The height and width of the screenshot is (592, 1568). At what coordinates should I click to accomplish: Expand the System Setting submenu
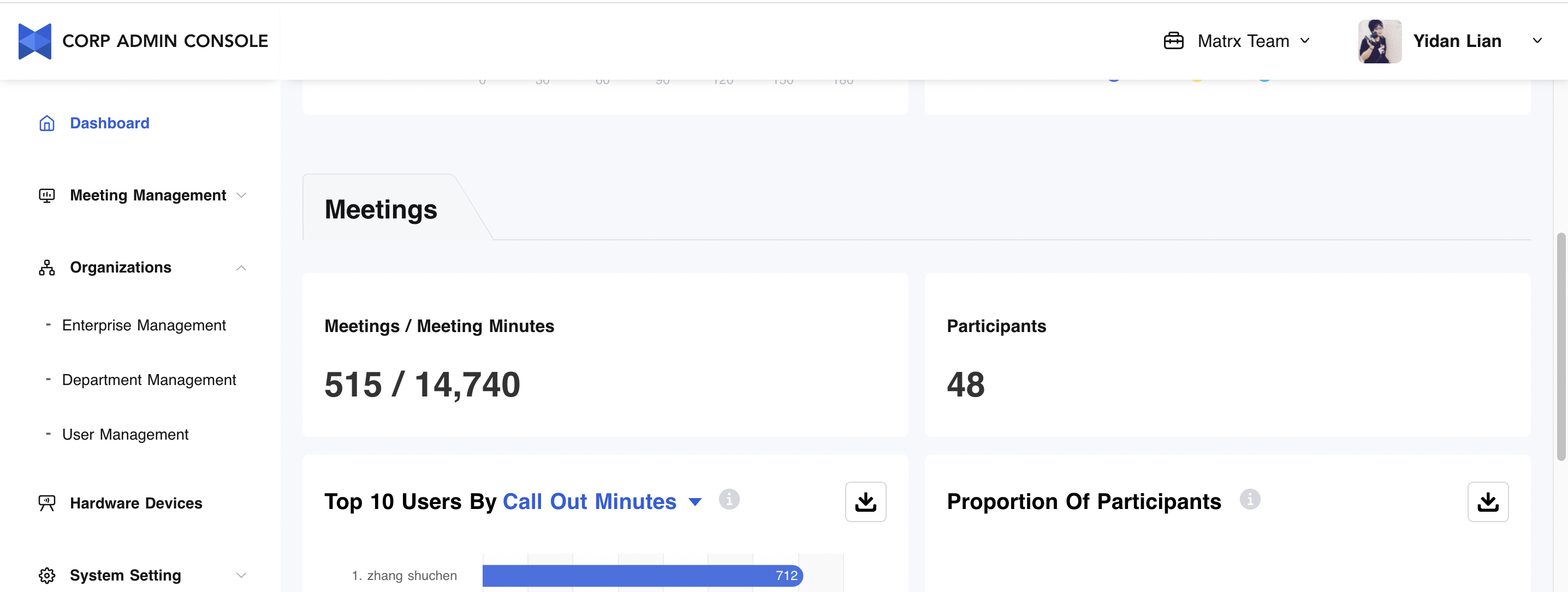coord(241,576)
